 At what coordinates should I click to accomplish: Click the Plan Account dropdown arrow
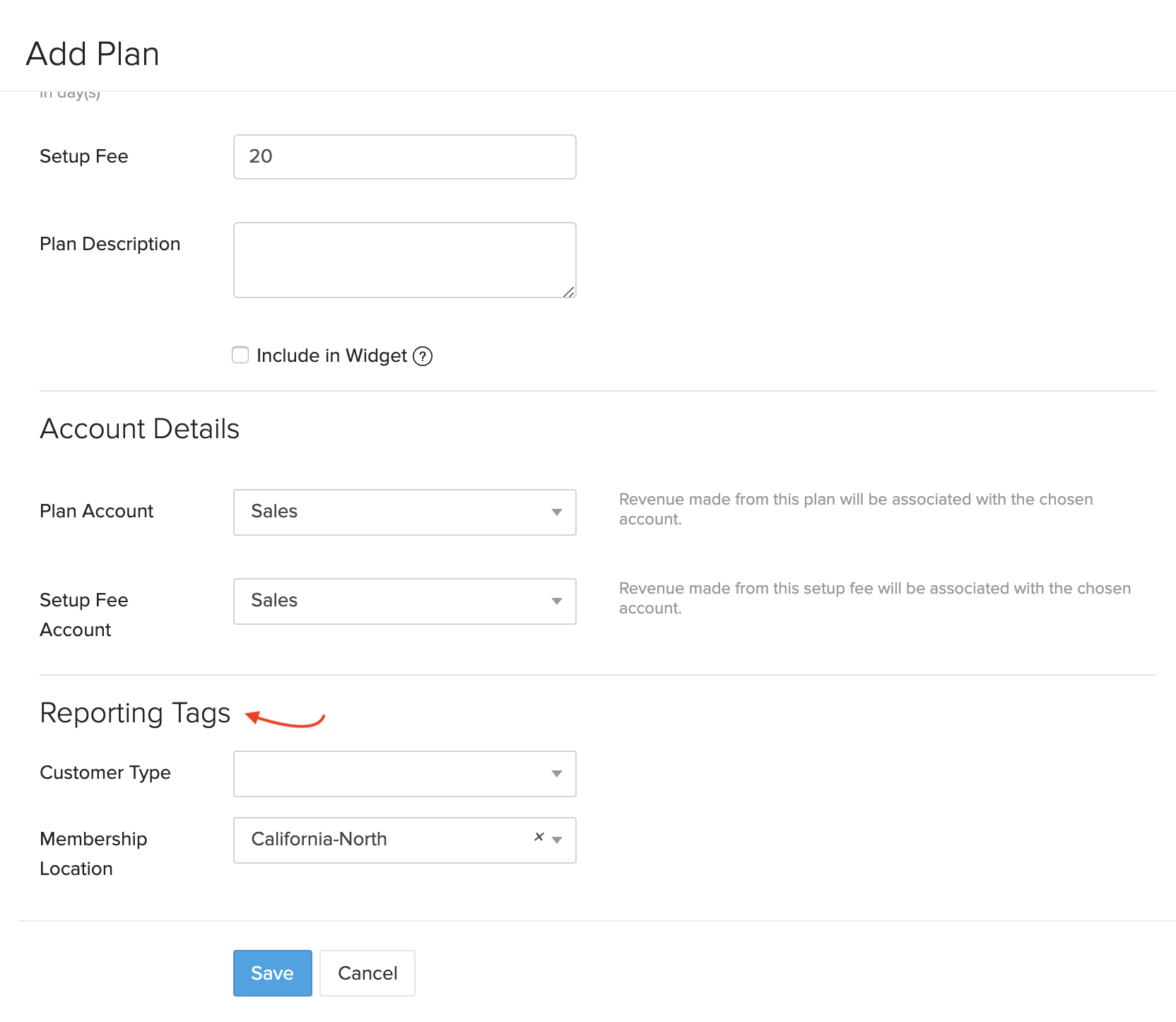[x=557, y=512]
